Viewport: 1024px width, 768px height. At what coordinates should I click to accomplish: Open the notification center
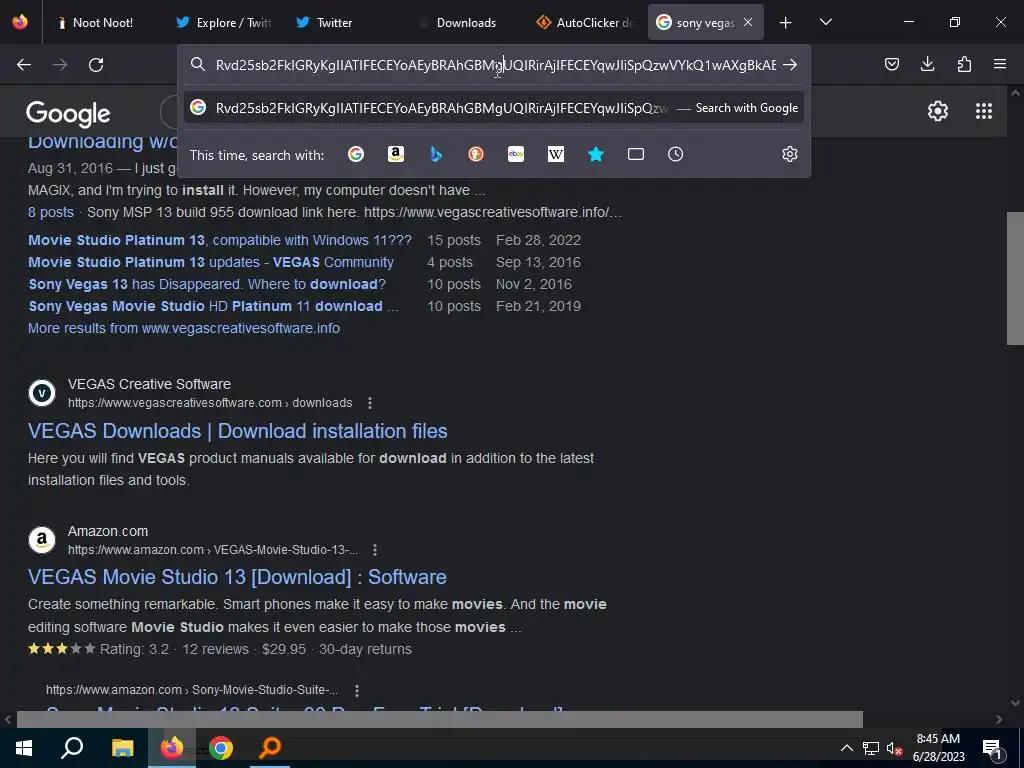pos(993,748)
